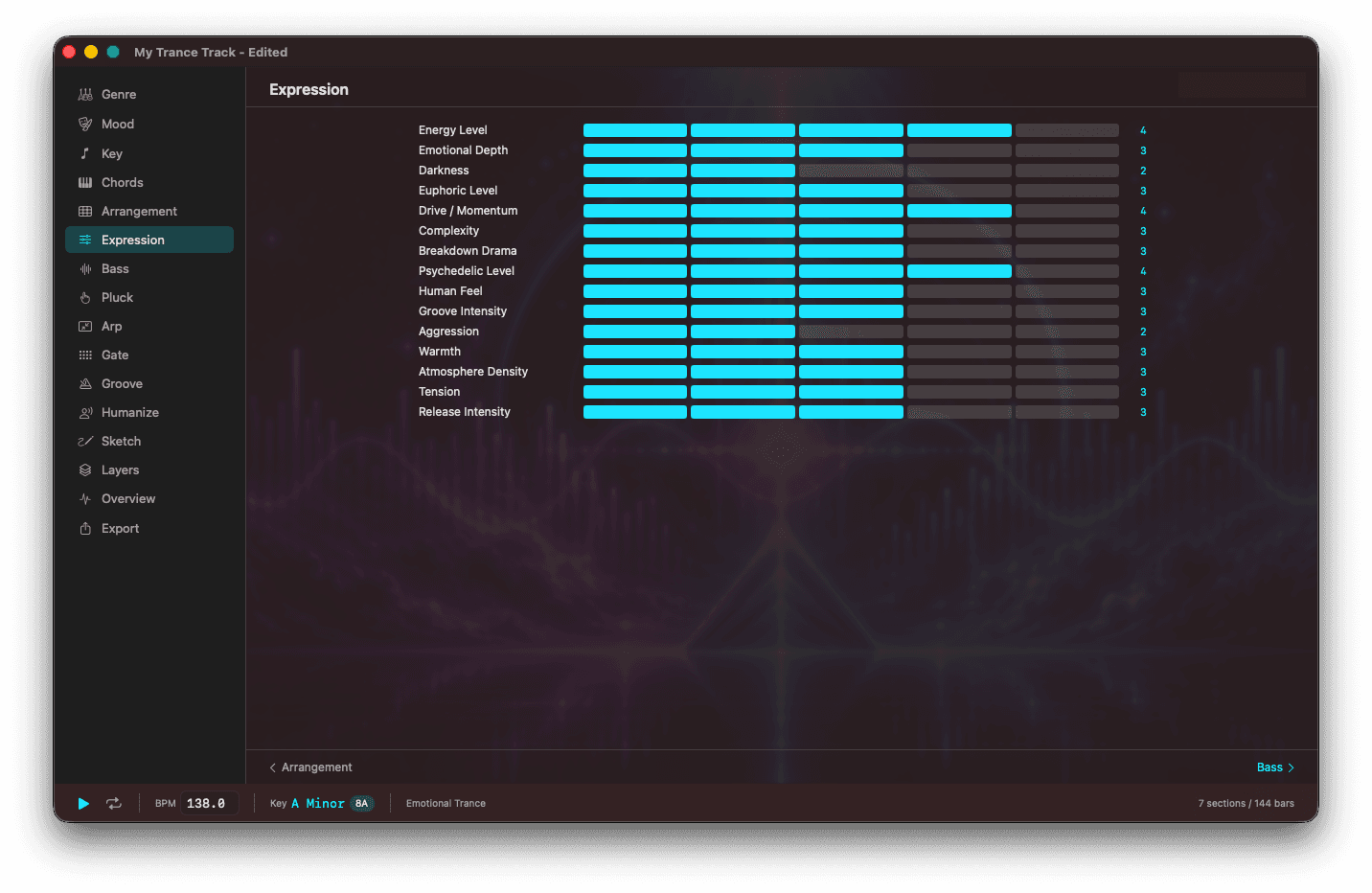Viewport: 1372px width, 893px height.
Task: Set Emotional Depth to 4
Action: pos(959,150)
